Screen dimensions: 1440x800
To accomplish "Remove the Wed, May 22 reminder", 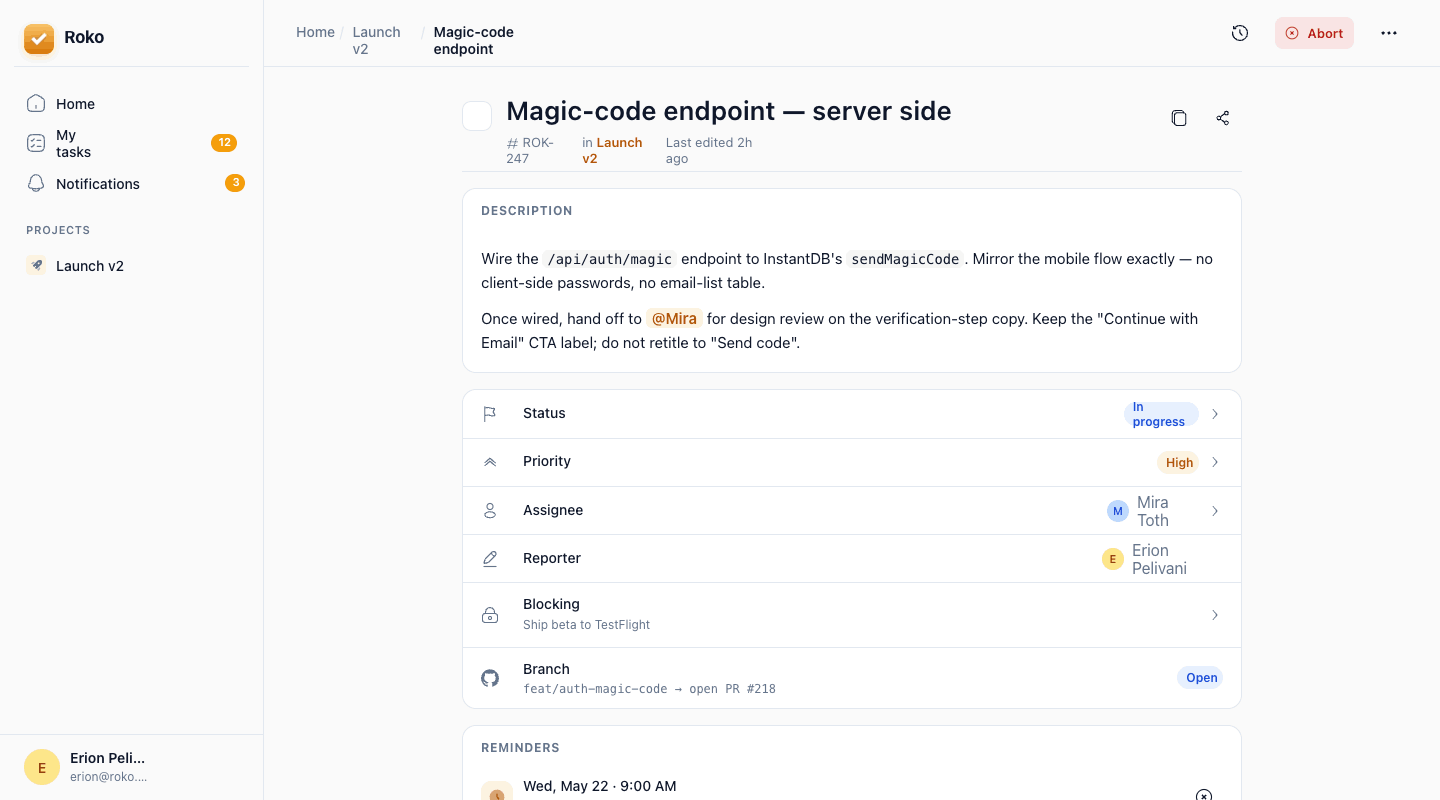I will tap(1204, 796).
